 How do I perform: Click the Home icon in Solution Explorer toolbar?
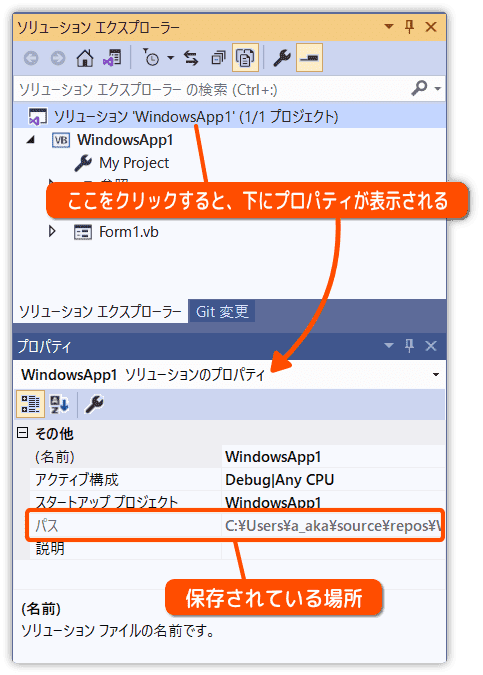click(x=85, y=58)
